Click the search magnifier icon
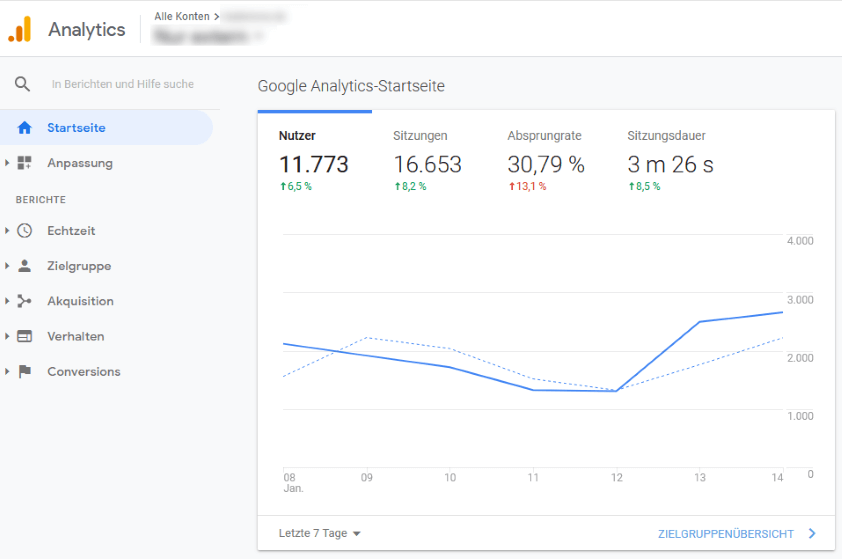842x559 pixels. 22,84
